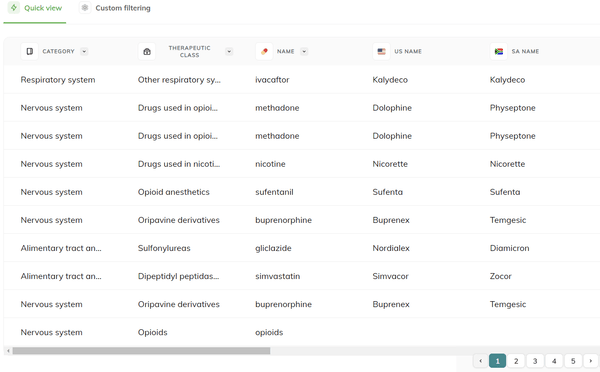Click the SA NAME column header
The width and height of the screenshot is (600, 372).
tap(525, 51)
